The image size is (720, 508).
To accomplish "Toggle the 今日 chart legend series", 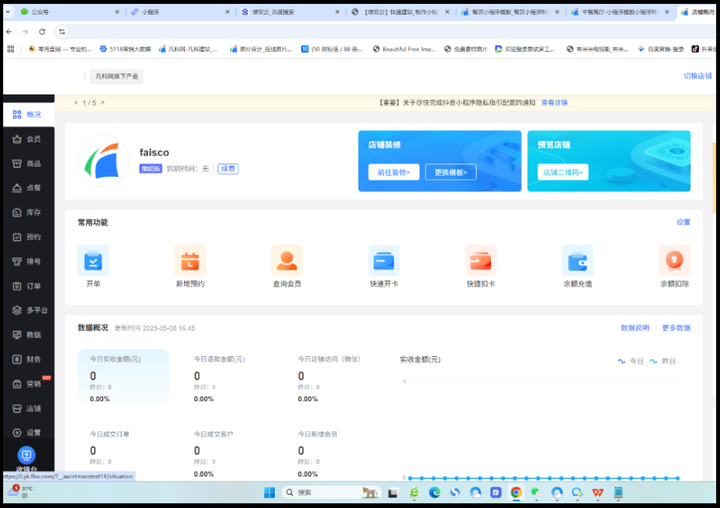I will (631, 361).
